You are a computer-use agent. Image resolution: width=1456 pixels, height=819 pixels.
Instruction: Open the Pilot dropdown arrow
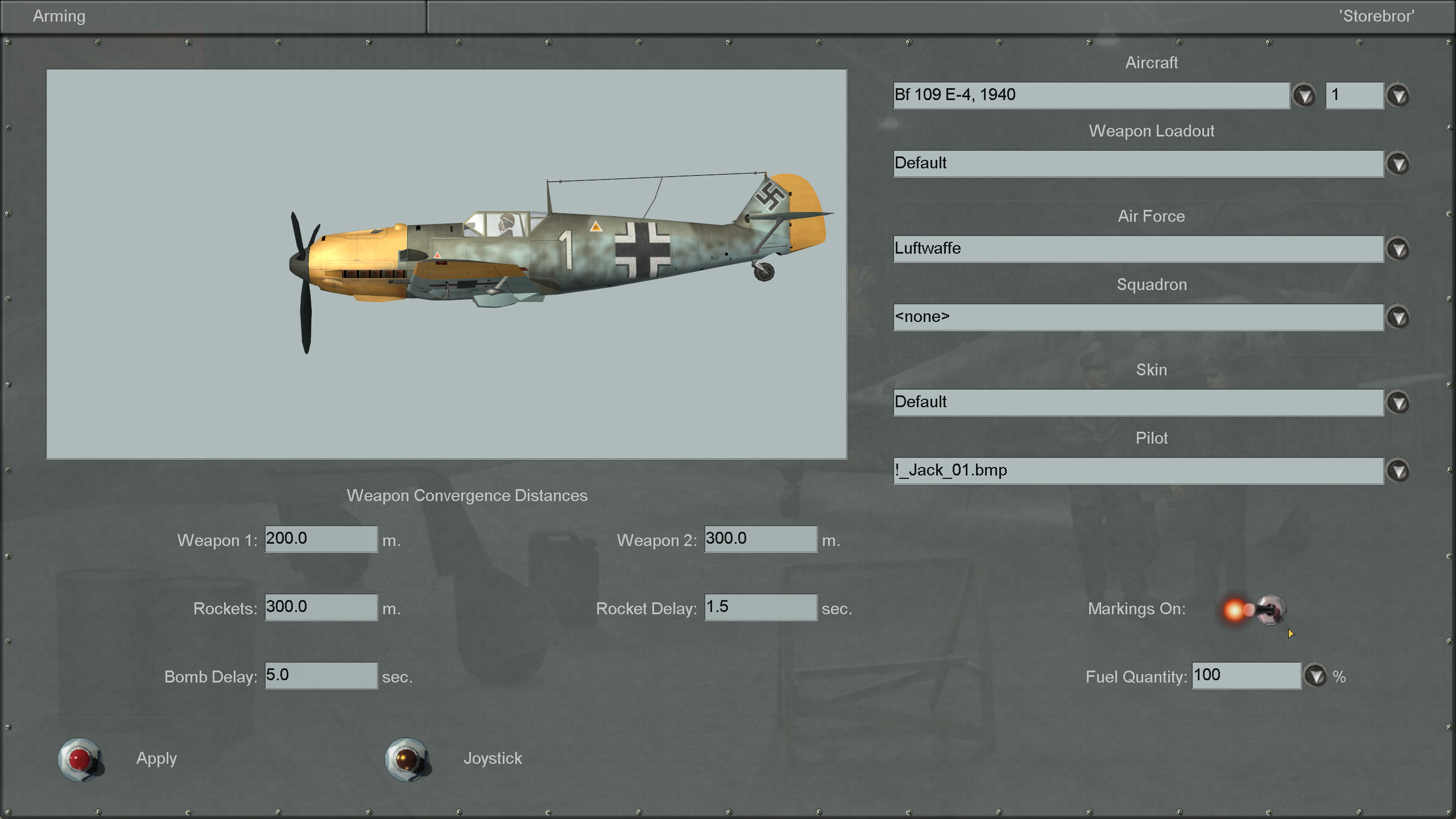1399,470
